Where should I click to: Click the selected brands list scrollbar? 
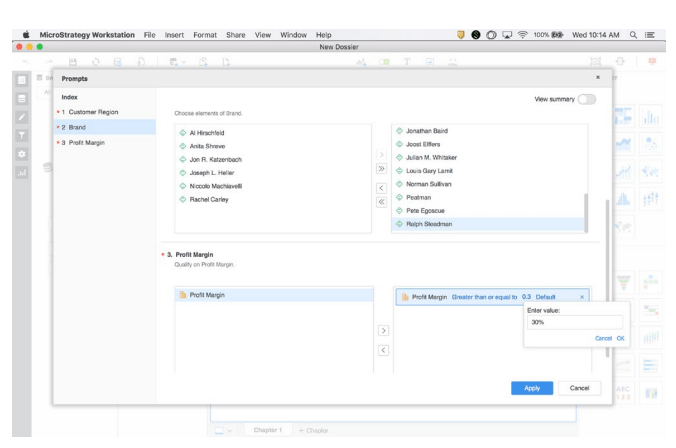(x=586, y=211)
